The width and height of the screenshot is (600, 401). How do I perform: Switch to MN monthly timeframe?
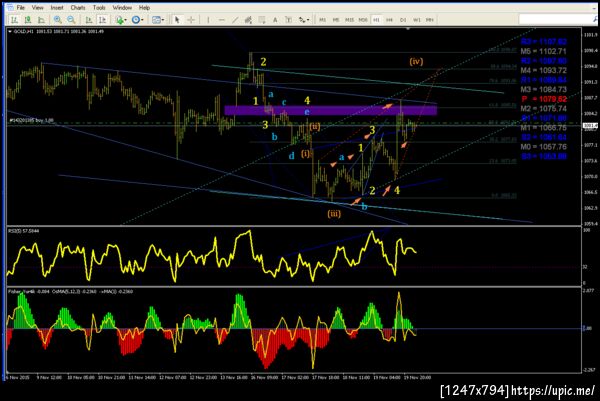430,20
